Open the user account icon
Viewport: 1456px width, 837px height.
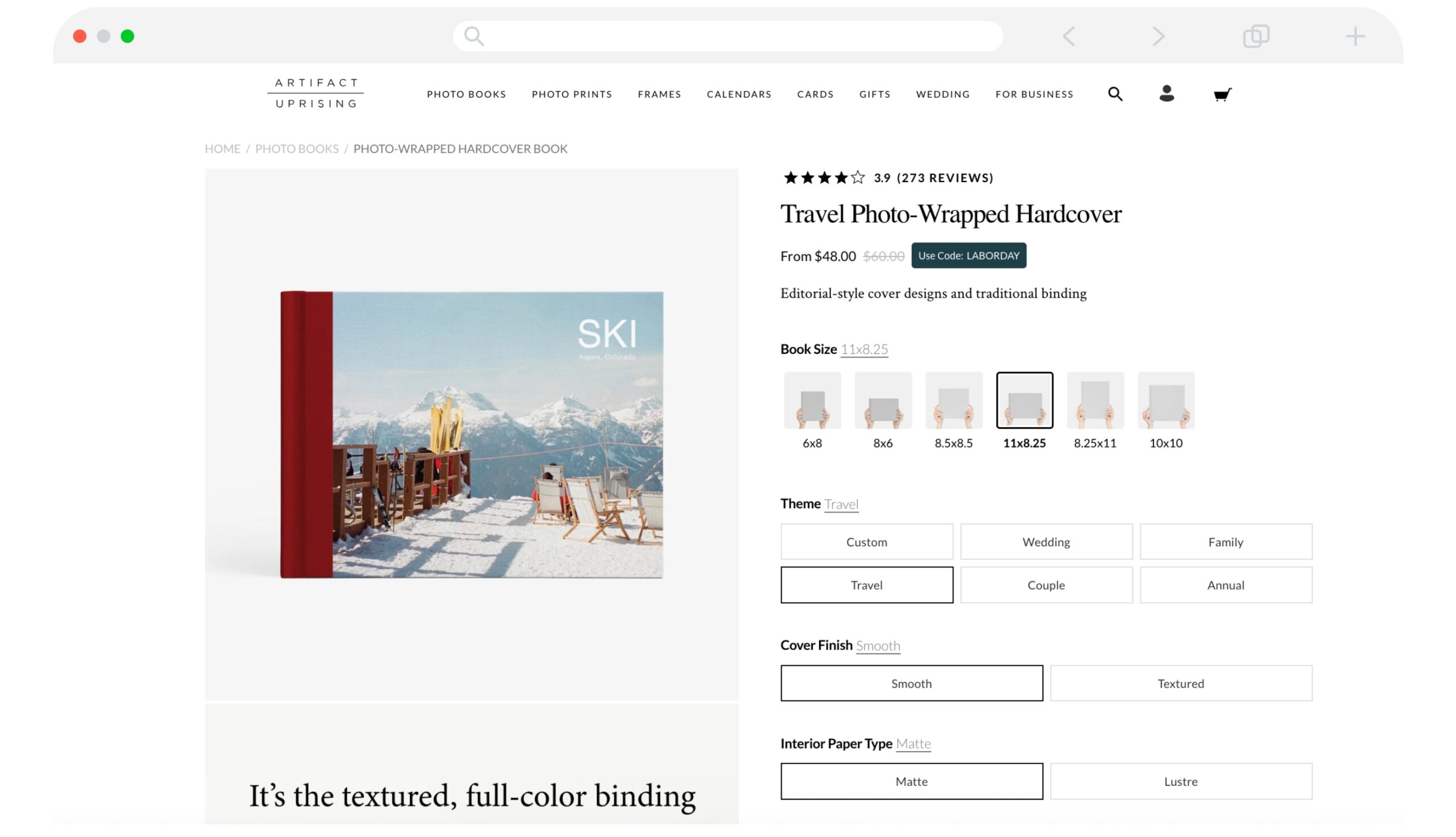coord(1167,94)
